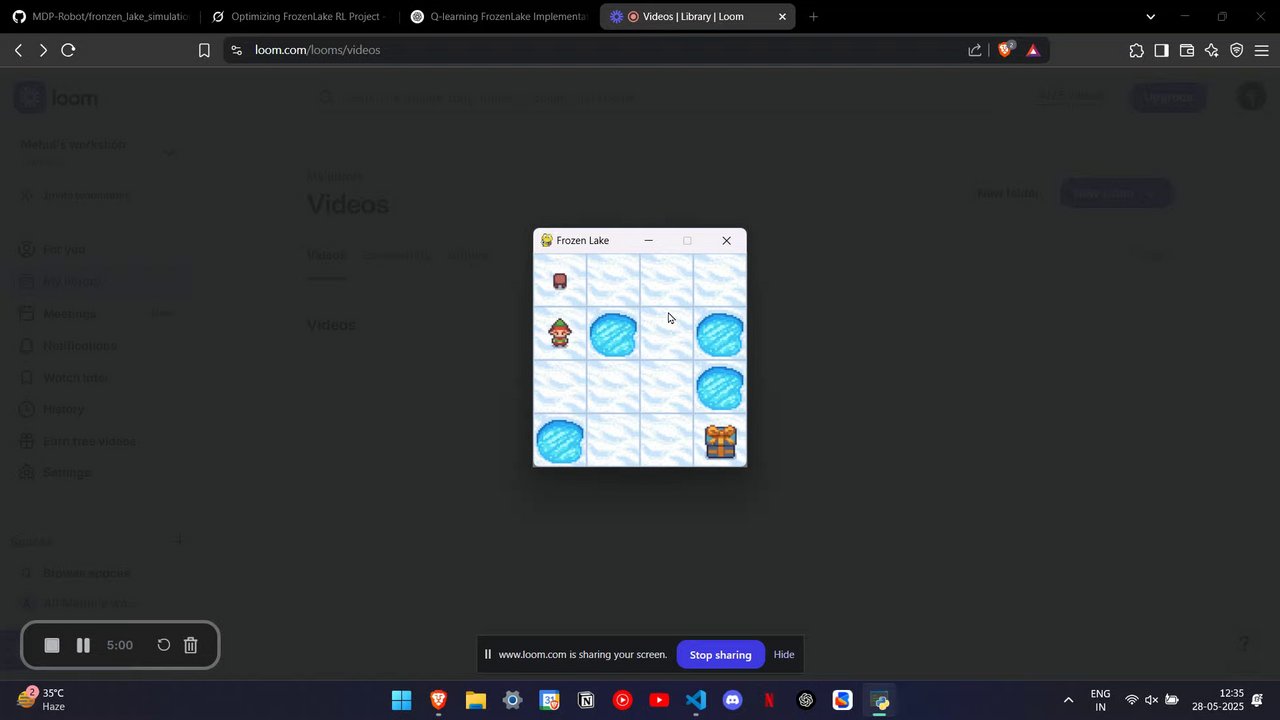
Task: Switch to the Q-learning FrozenLake Implementation tab
Action: point(498,17)
